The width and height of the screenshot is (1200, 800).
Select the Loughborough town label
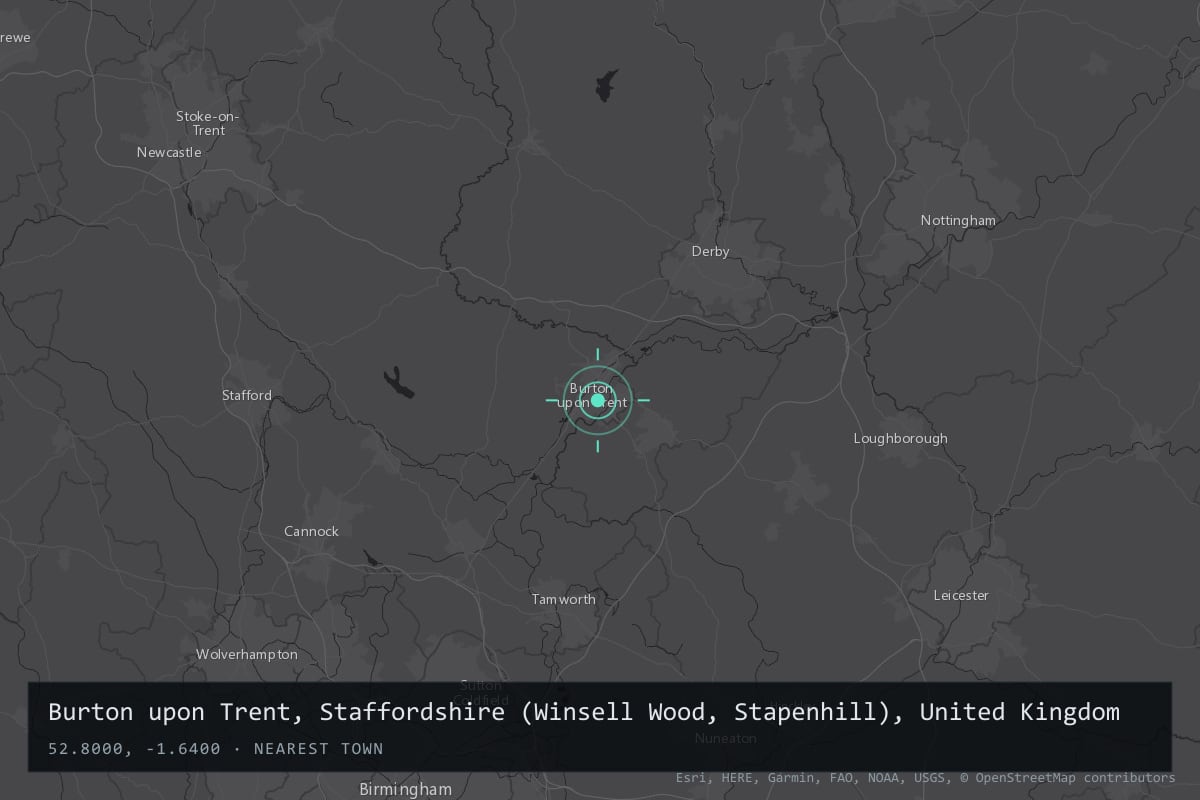point(900,438)
